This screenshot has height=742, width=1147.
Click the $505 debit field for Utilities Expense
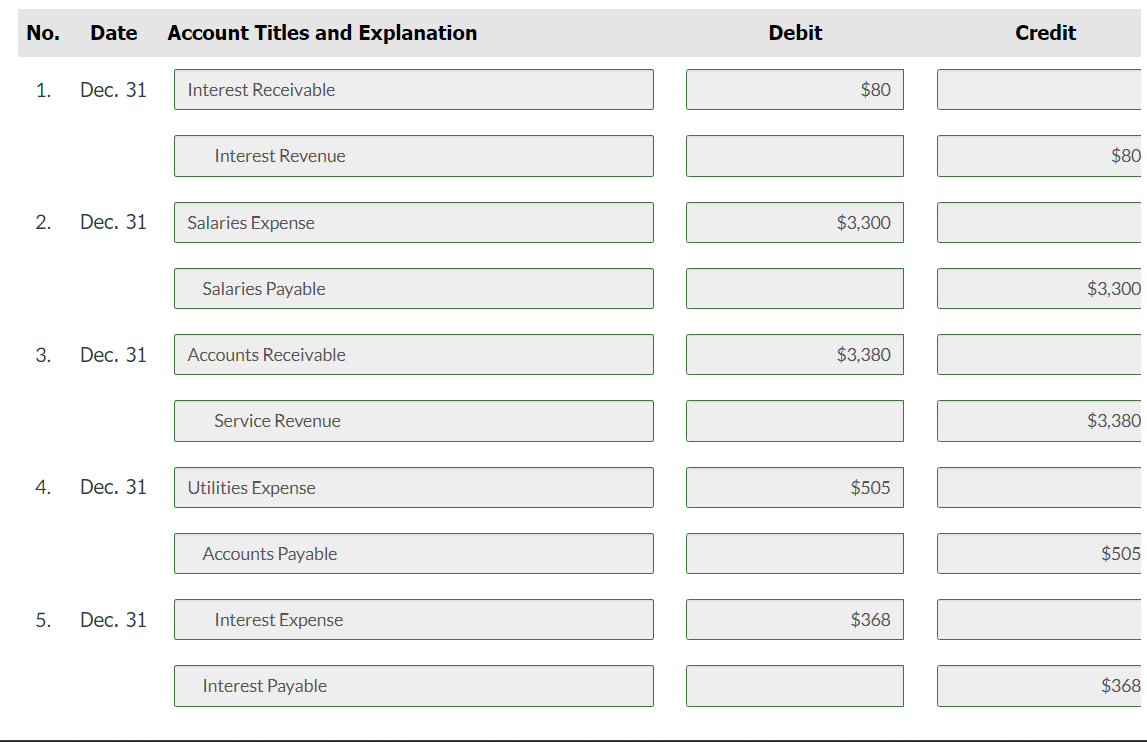click(x=794, y=487)
